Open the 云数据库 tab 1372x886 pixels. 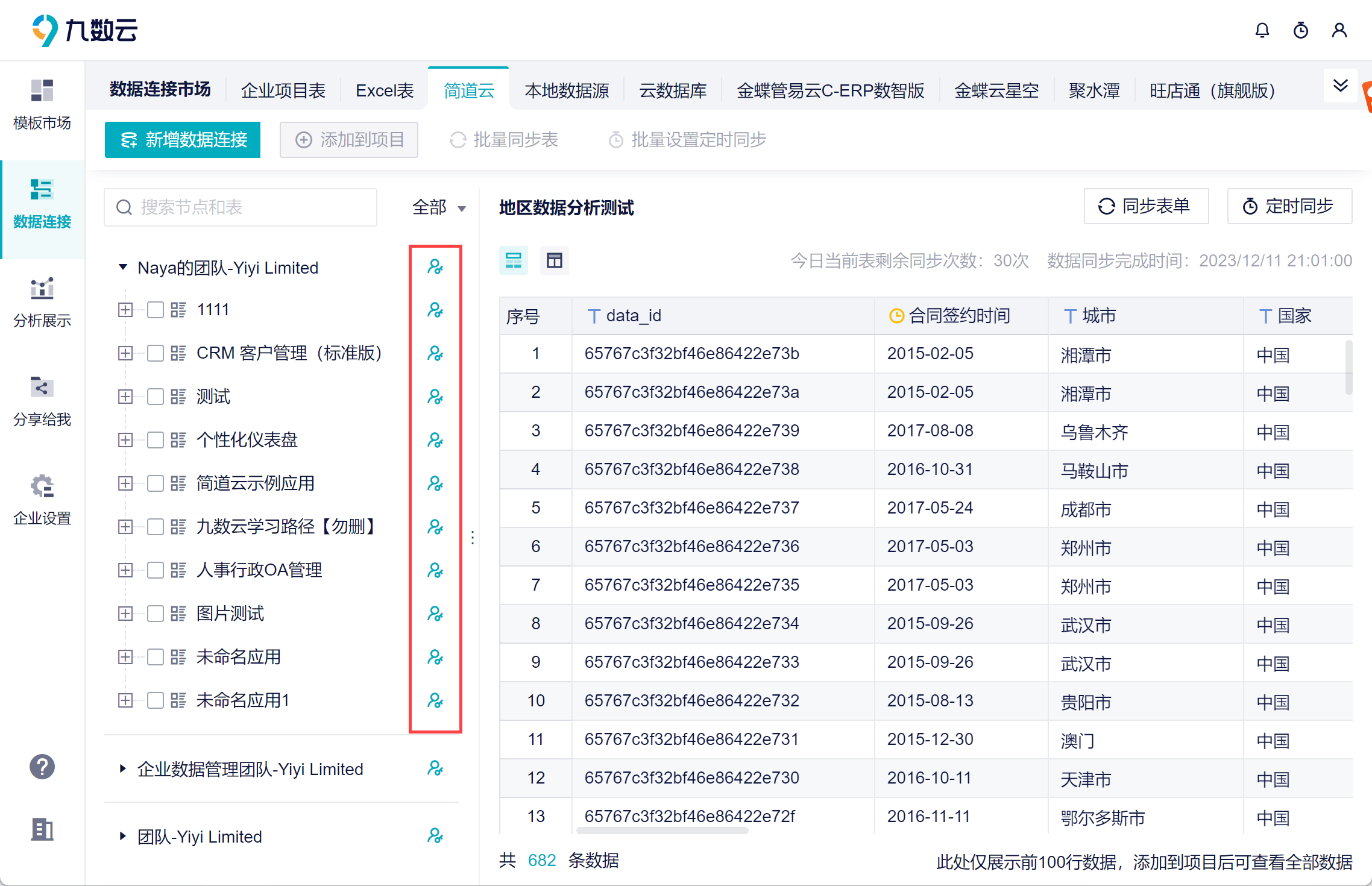click(x=673, y=91)
